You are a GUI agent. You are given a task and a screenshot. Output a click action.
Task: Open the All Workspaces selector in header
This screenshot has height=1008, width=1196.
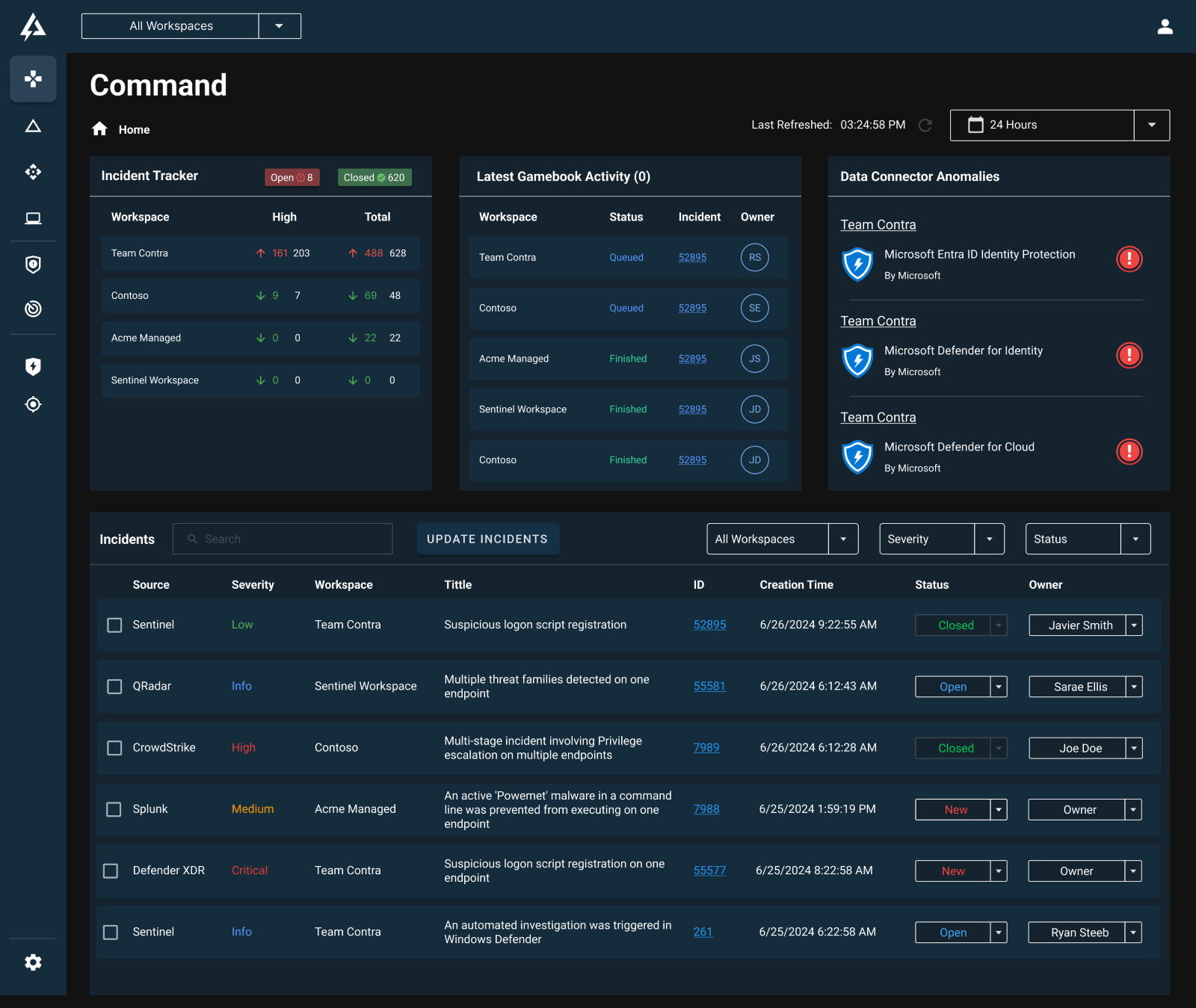click(279, 26)
